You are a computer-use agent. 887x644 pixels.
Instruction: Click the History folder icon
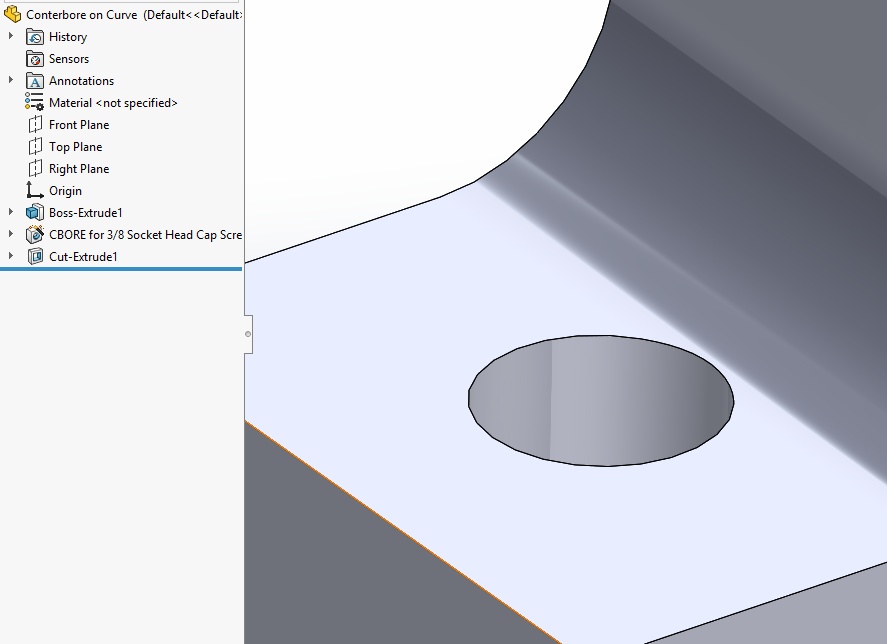[35, 37]
